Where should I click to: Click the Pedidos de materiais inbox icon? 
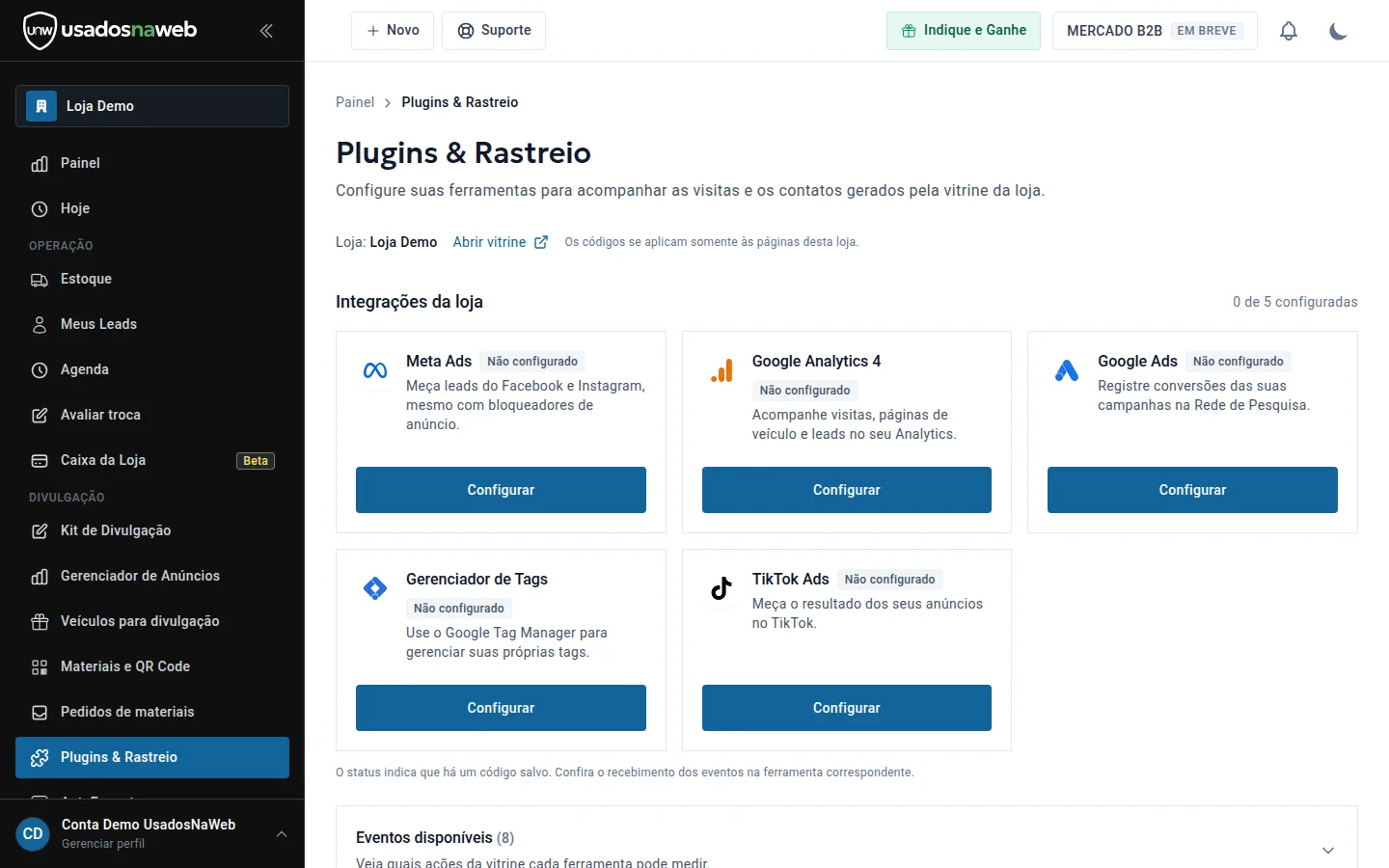(40, 713)
